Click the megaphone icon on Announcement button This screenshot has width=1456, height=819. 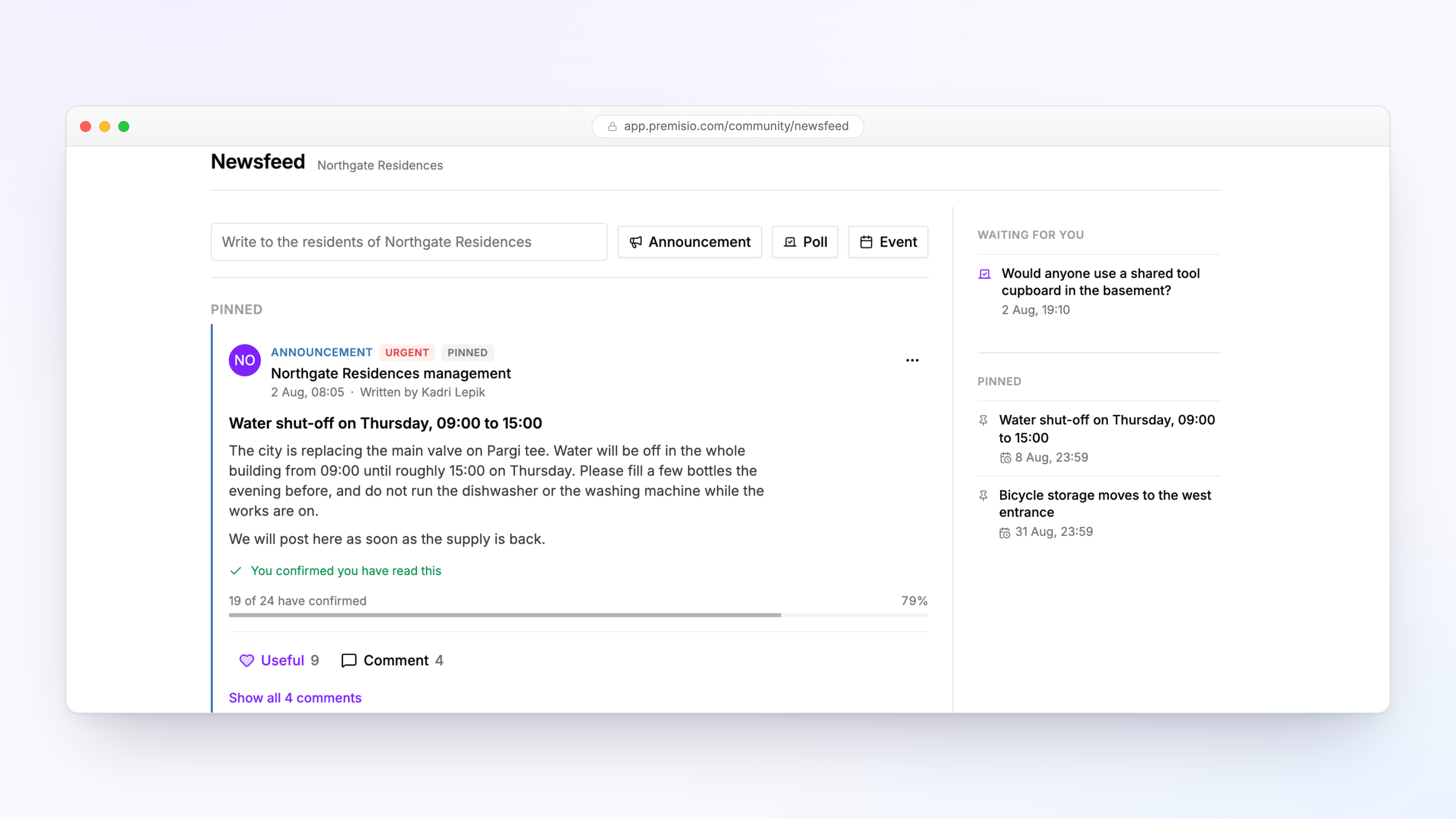(636, 242)
